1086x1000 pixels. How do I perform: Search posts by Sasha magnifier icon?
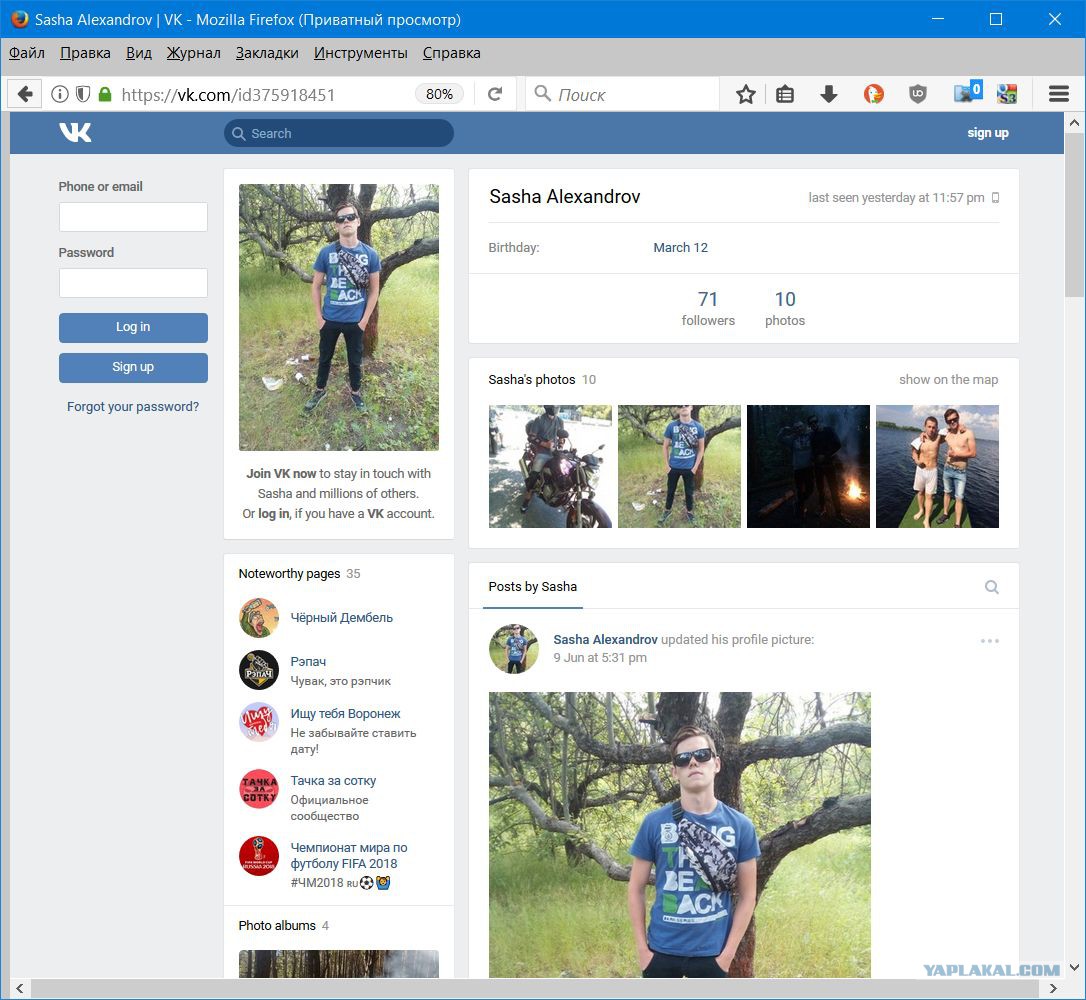pos(992,587)
